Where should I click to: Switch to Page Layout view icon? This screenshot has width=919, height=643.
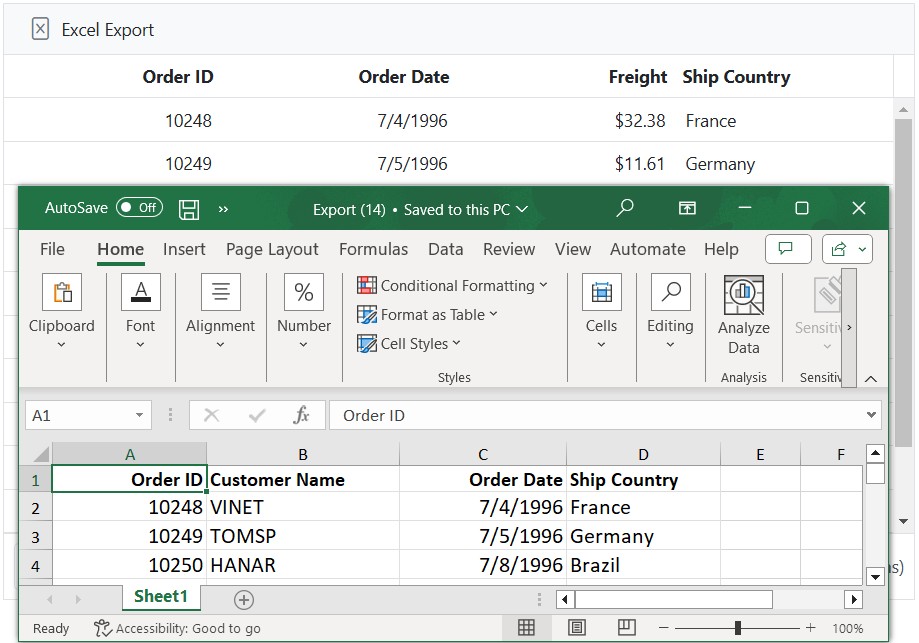(x=577, y=628)
